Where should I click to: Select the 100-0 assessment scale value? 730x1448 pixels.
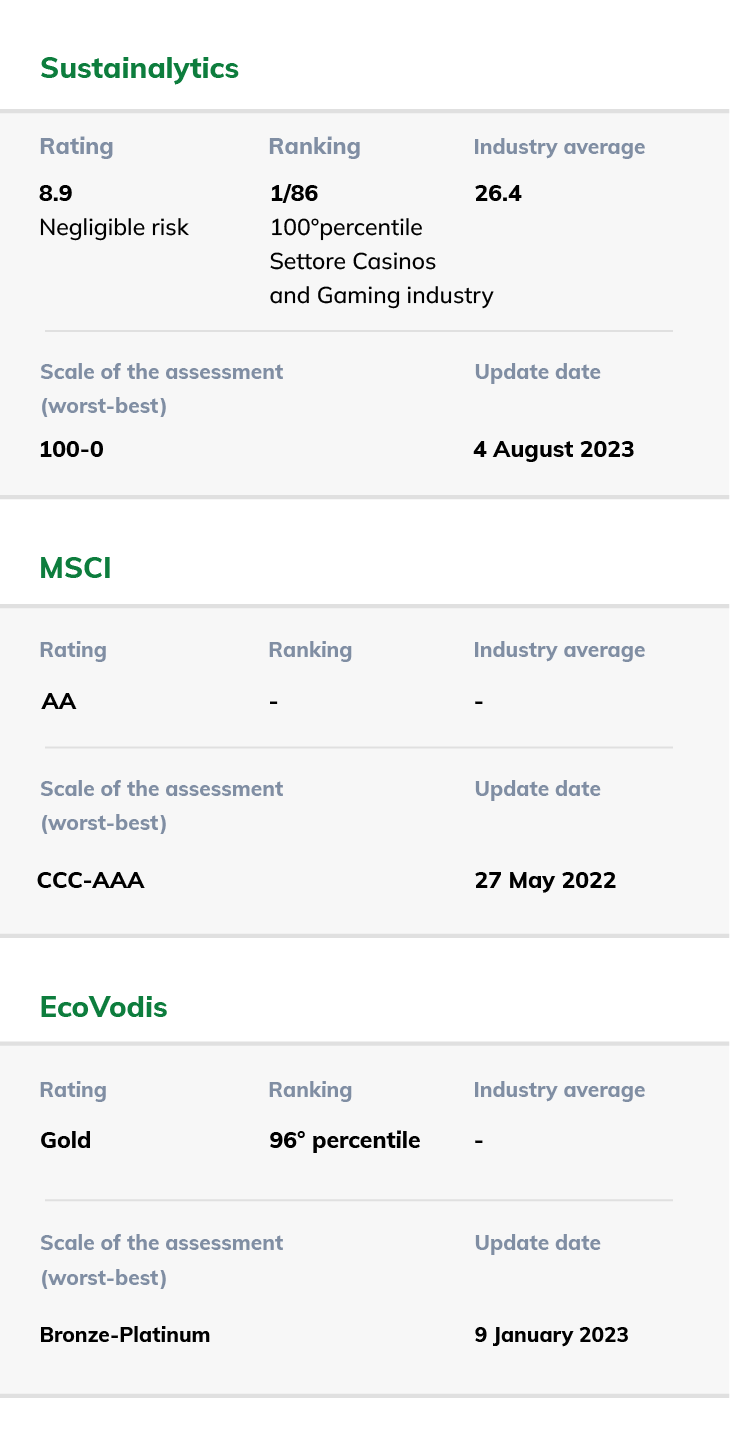[71, 449]
